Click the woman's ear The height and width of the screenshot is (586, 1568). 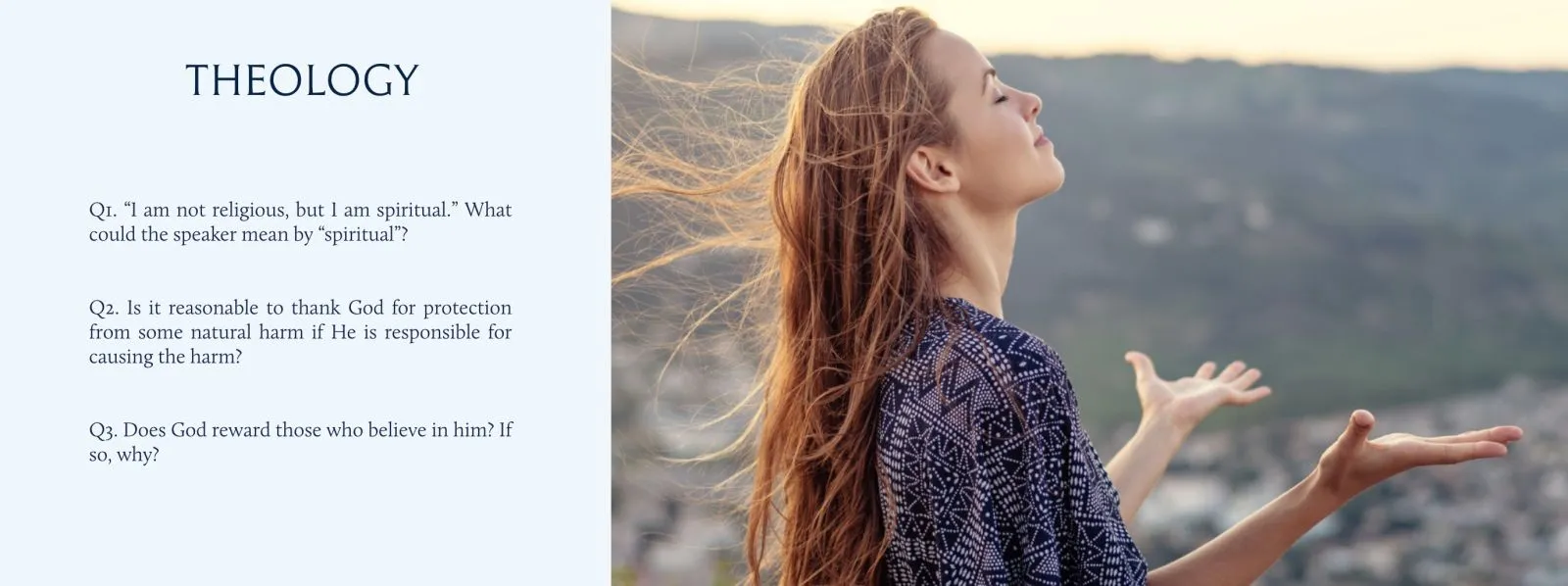(929, 169)
